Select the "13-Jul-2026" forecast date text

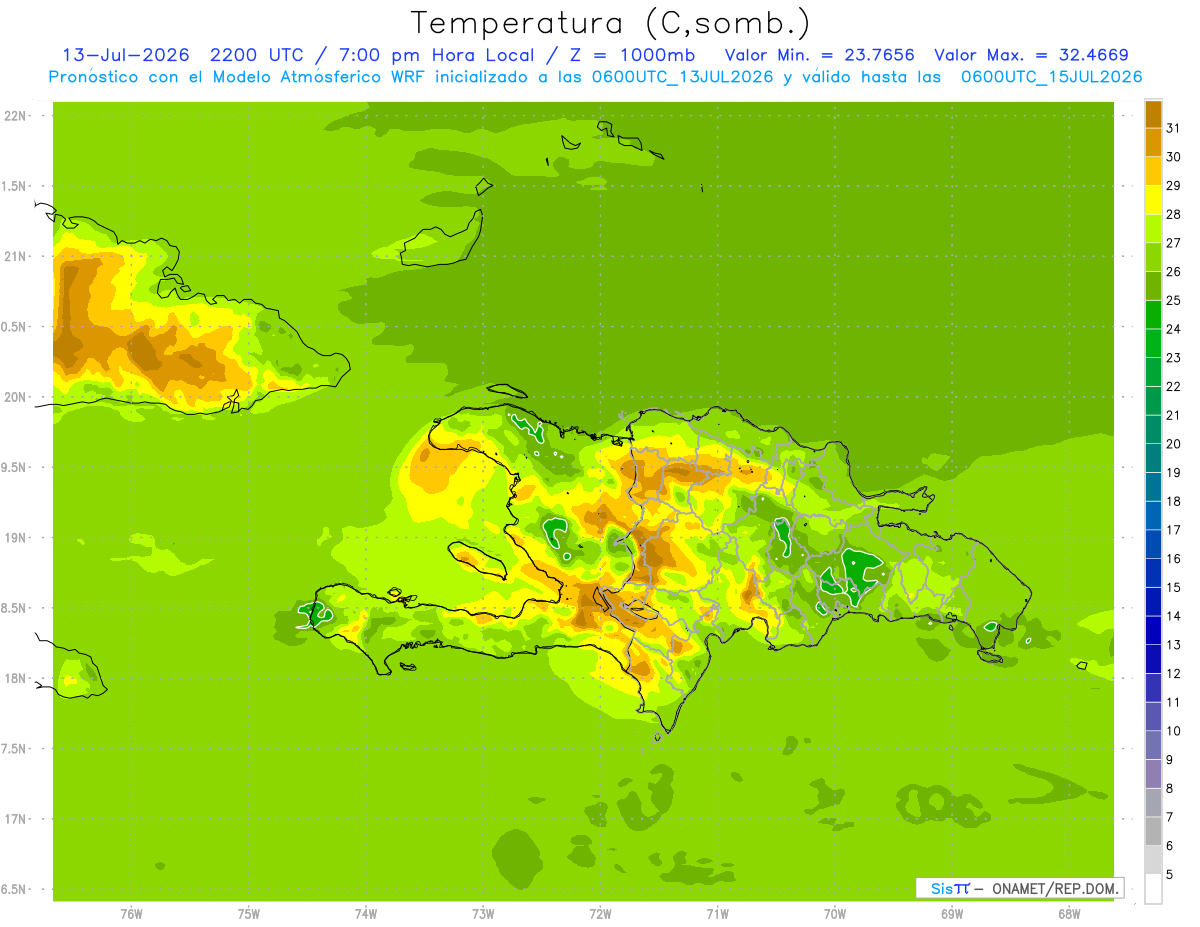point(126,55)
